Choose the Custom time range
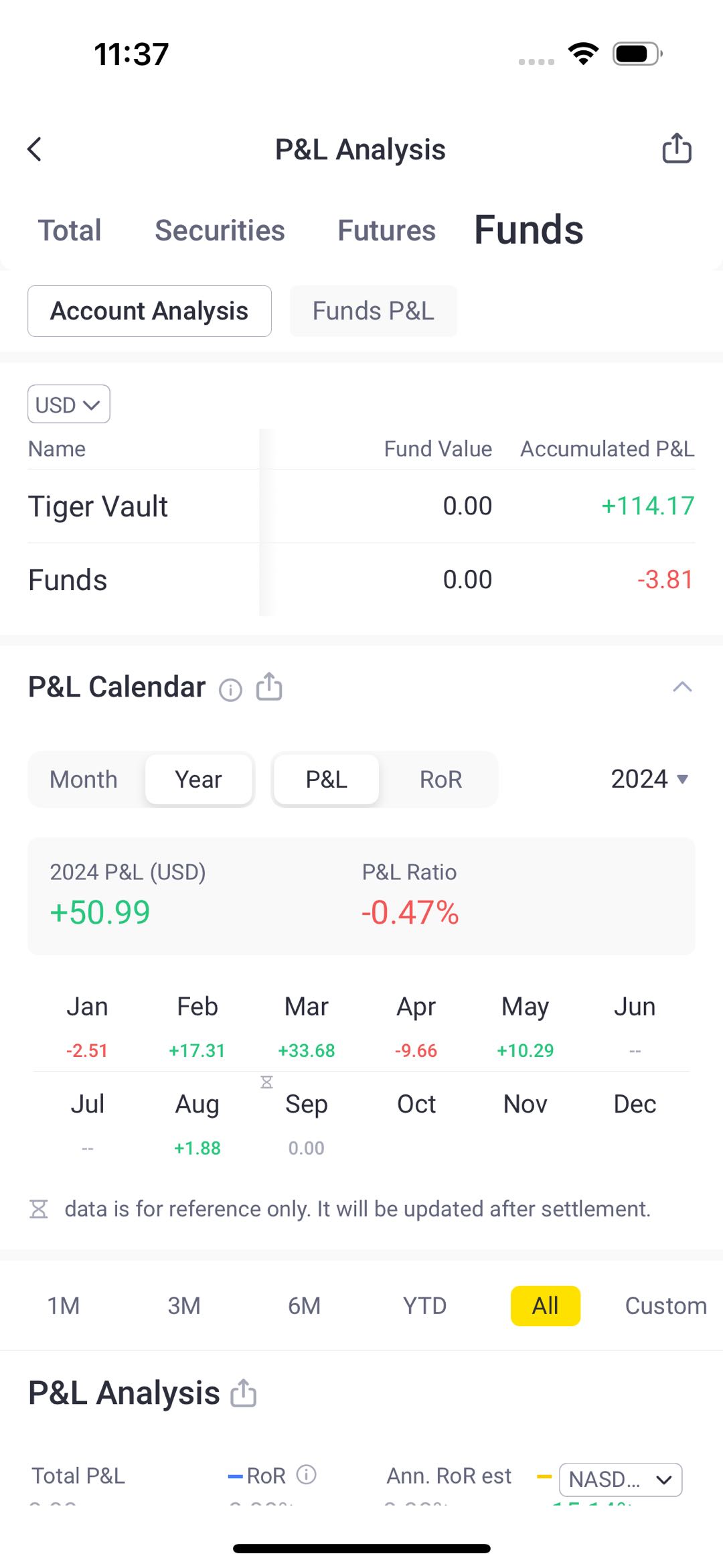723x1568 pixels. (x=665, y=1305)
